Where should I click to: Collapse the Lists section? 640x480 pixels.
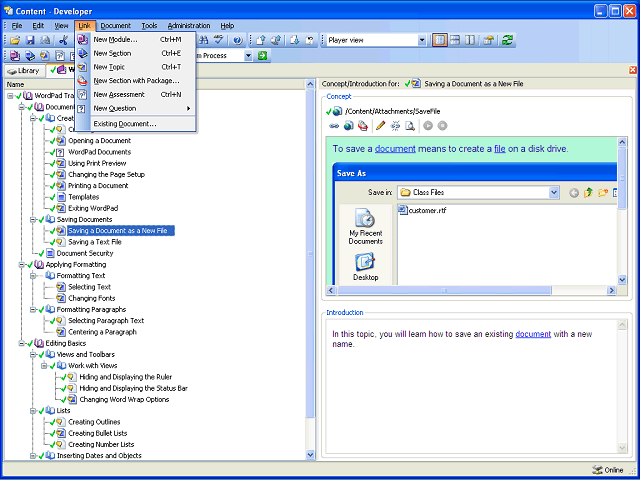(x=33, y=411)
